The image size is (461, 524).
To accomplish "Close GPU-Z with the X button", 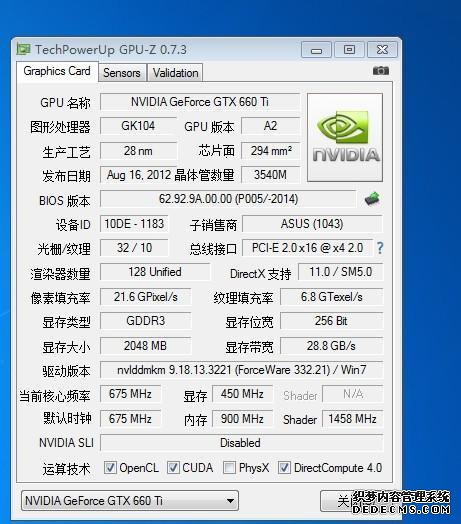I will (382, 50).
